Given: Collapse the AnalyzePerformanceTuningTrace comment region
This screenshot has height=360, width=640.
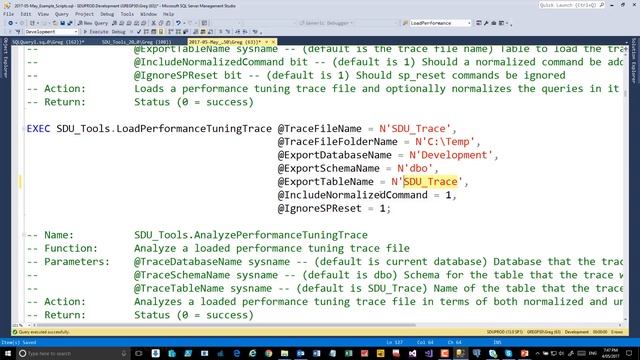Looking at the screenshot, I should point(24,235).
